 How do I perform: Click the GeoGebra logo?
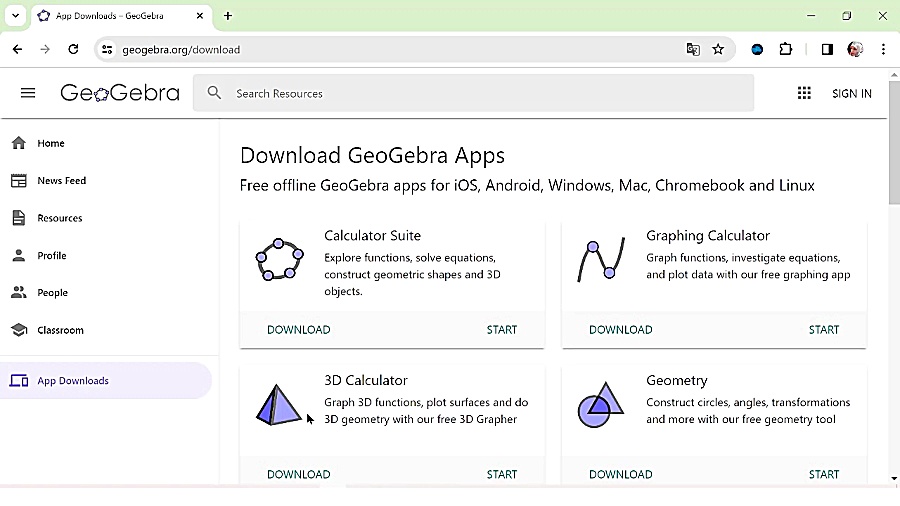(x=120, y=93)
